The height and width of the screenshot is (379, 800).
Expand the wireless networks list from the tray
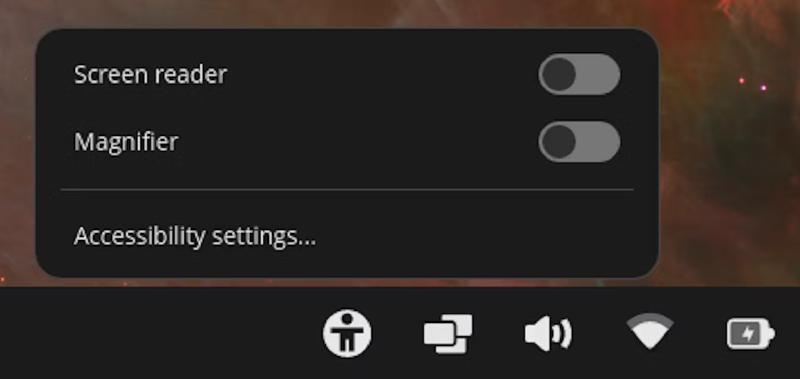[x=649, y=331]
